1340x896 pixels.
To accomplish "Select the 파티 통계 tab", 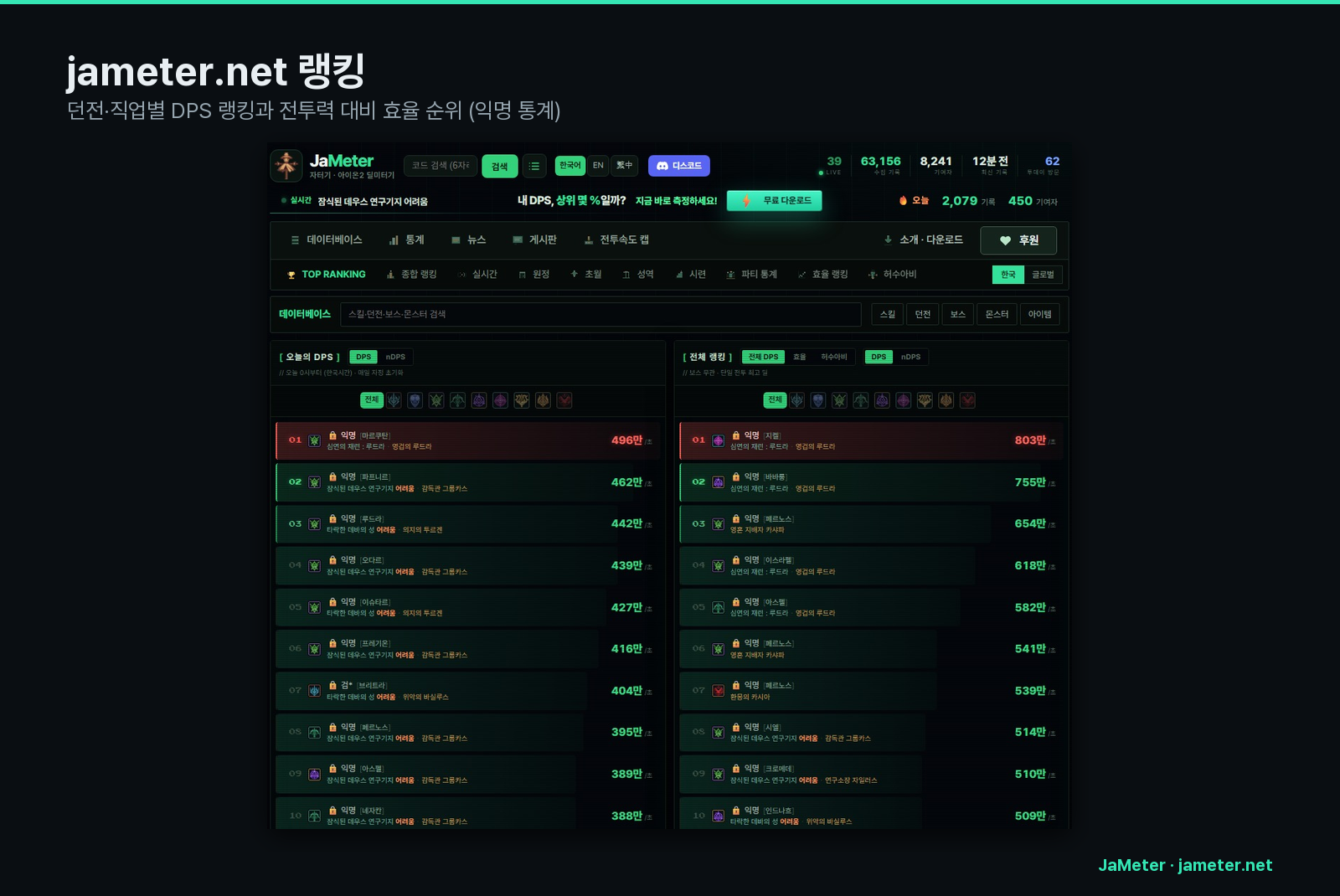I will pos(752,275).
